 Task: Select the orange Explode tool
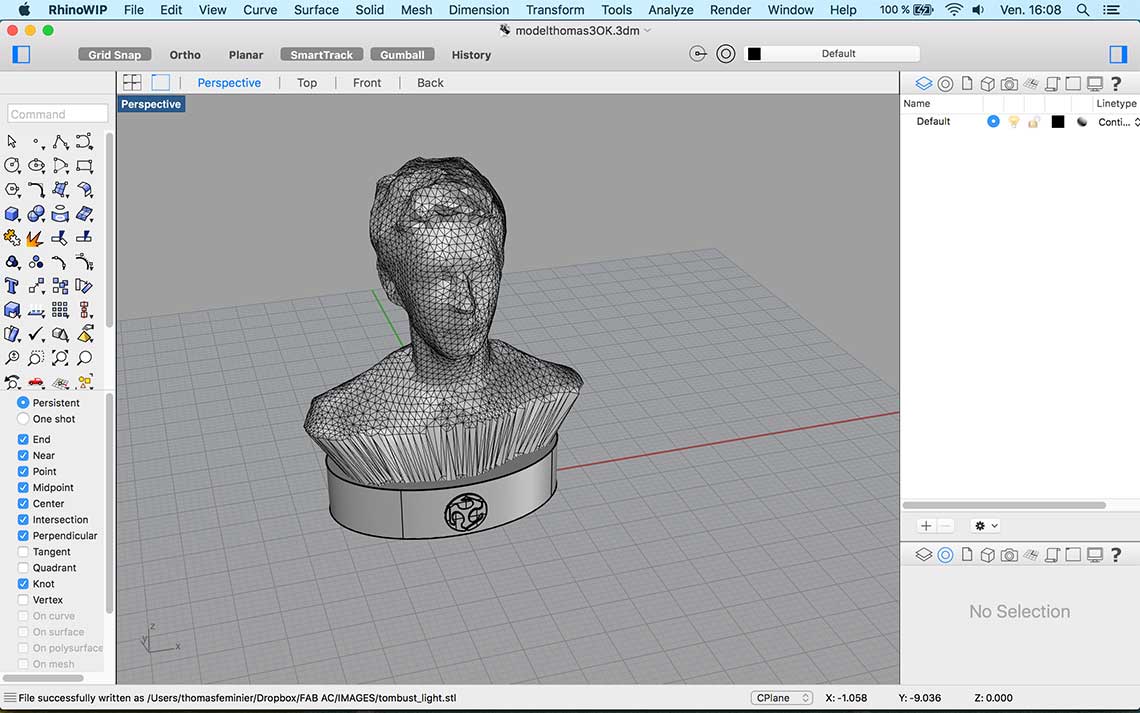[x=36, y=238]
